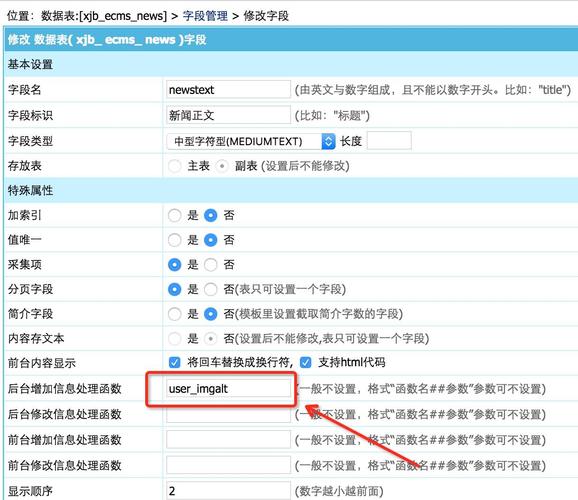The height and width of the screenshot is (500, 578).
Task: Click the 字段名 input containing newstext
Action: pyautogui.click(x=228, y=90)
